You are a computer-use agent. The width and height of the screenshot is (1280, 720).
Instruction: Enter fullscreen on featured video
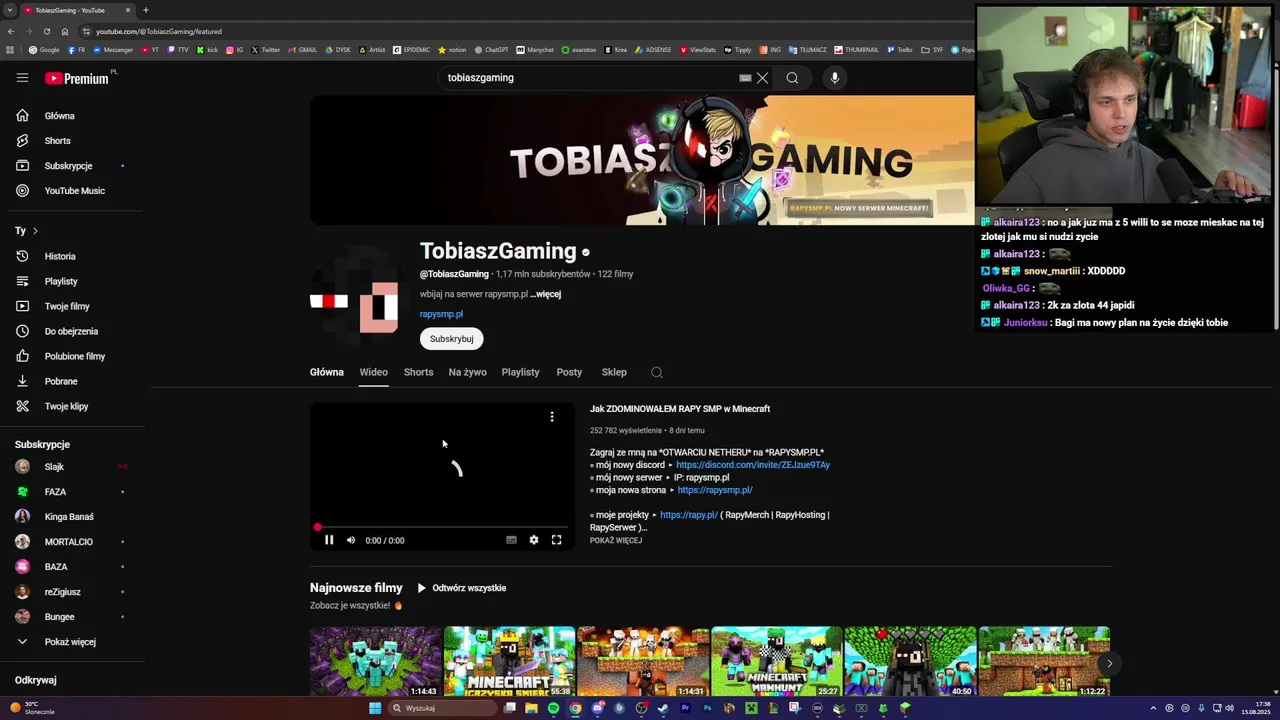click(x=557, y=540)
